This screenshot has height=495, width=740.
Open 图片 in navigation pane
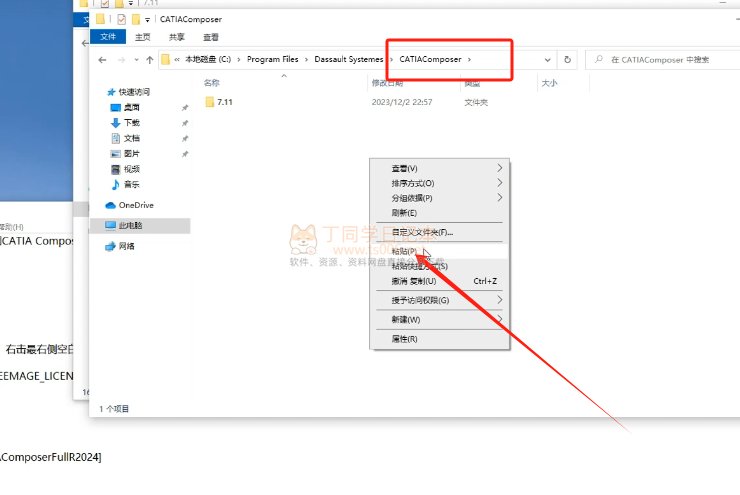pyautogui.click(x=126, y=154)
